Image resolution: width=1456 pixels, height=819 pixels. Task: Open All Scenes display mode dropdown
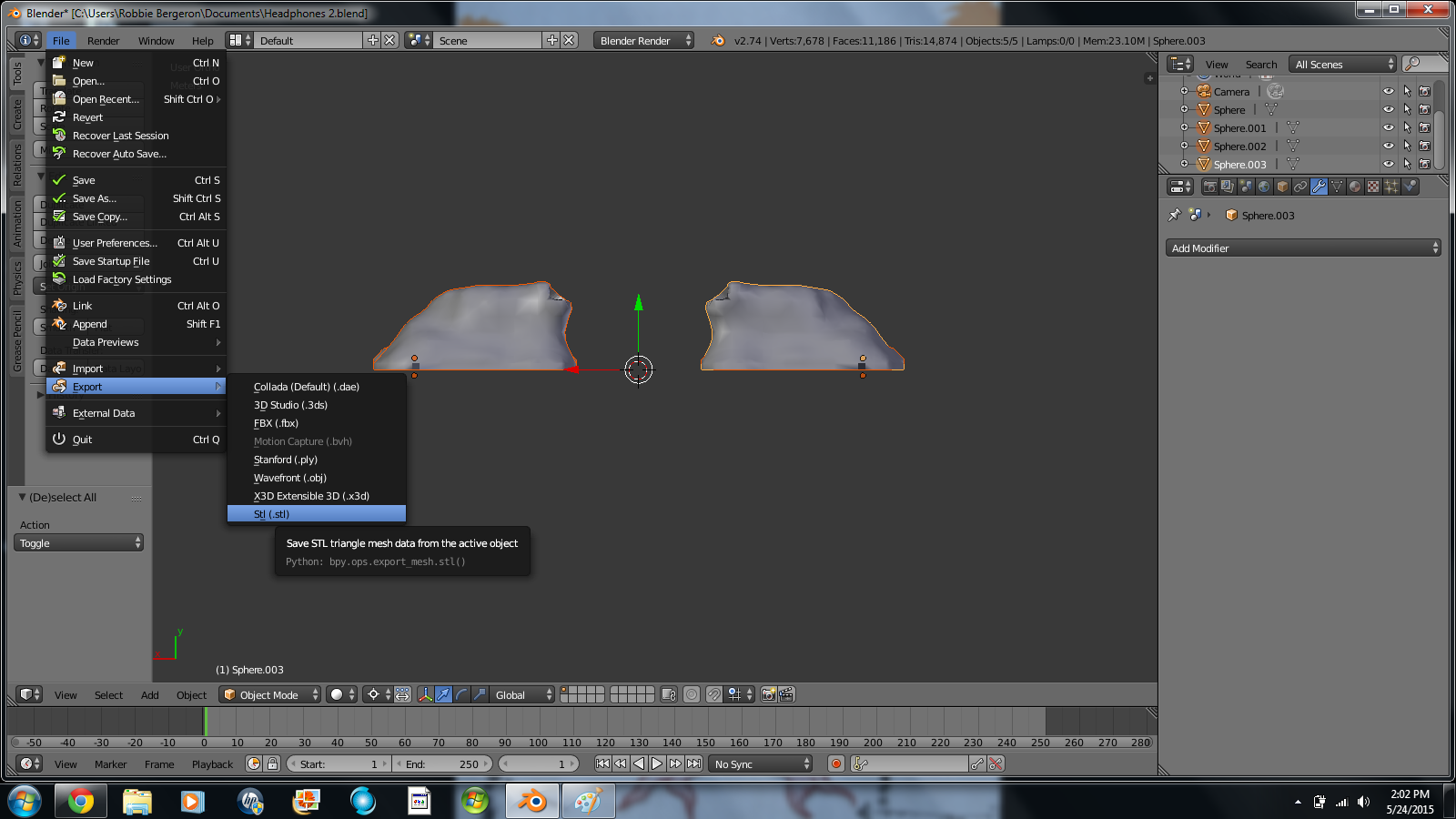tap(1342, 64)
